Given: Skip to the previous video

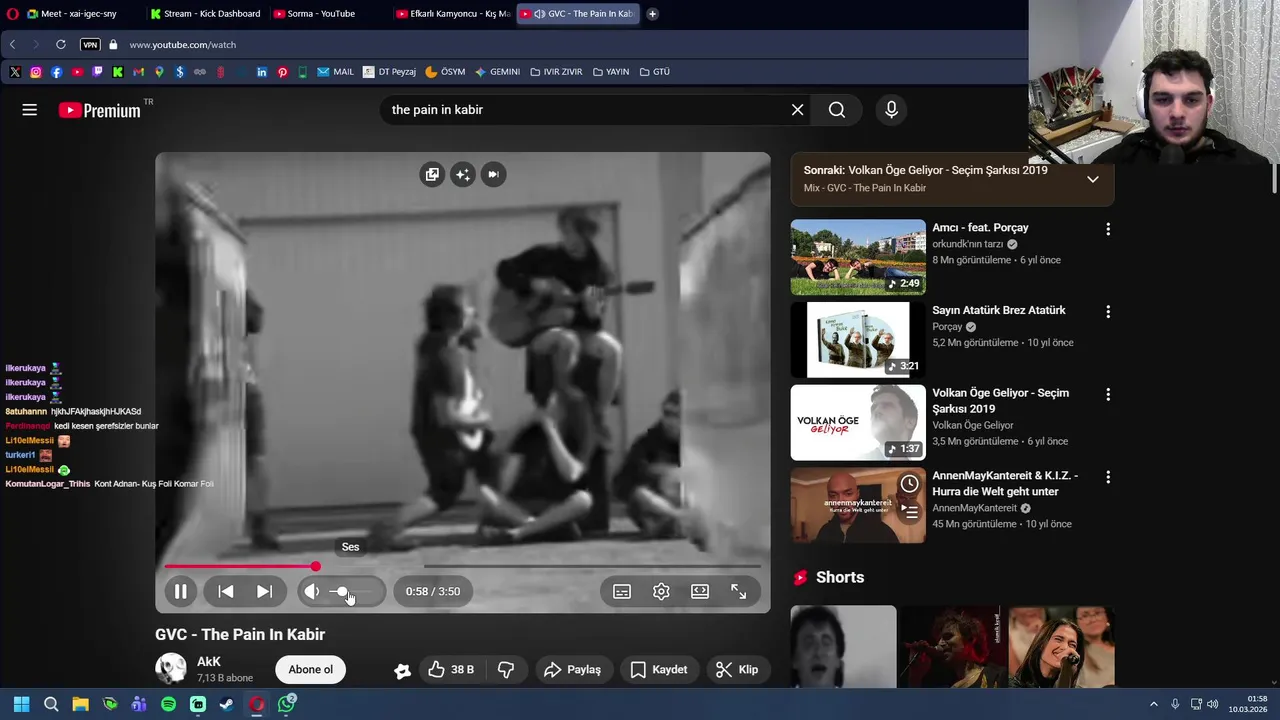Looking at the screenshot, I should [226, 591].
